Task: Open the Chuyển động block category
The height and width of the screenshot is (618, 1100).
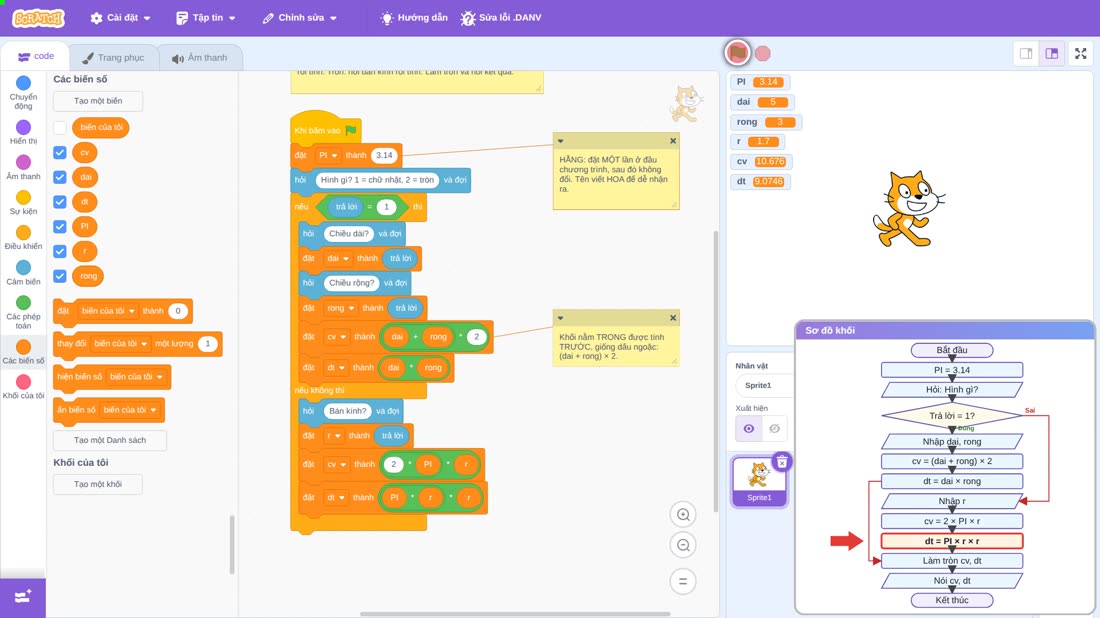Action: click(x=23, y=93)
